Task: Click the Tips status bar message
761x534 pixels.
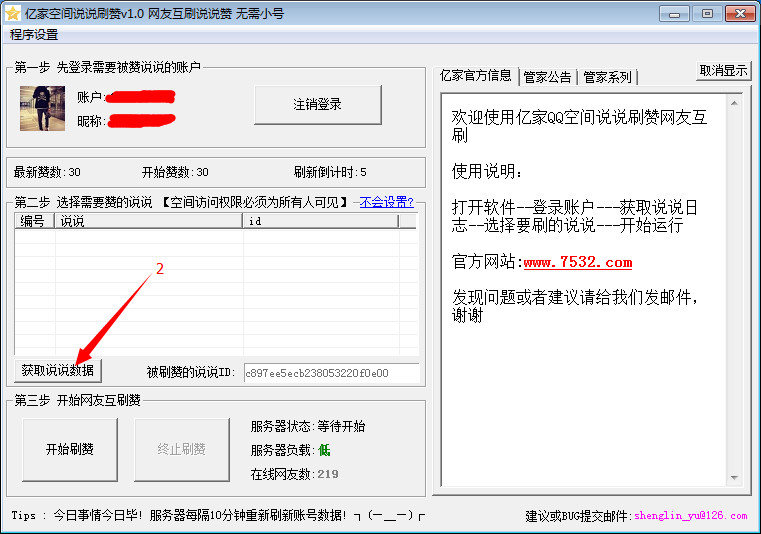Action: click(x=218, y=516)
